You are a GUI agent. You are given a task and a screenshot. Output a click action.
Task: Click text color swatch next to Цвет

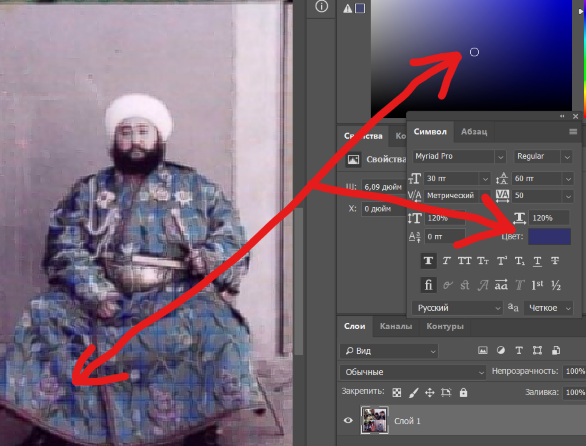pyautogui.click(x=549, y=237)
